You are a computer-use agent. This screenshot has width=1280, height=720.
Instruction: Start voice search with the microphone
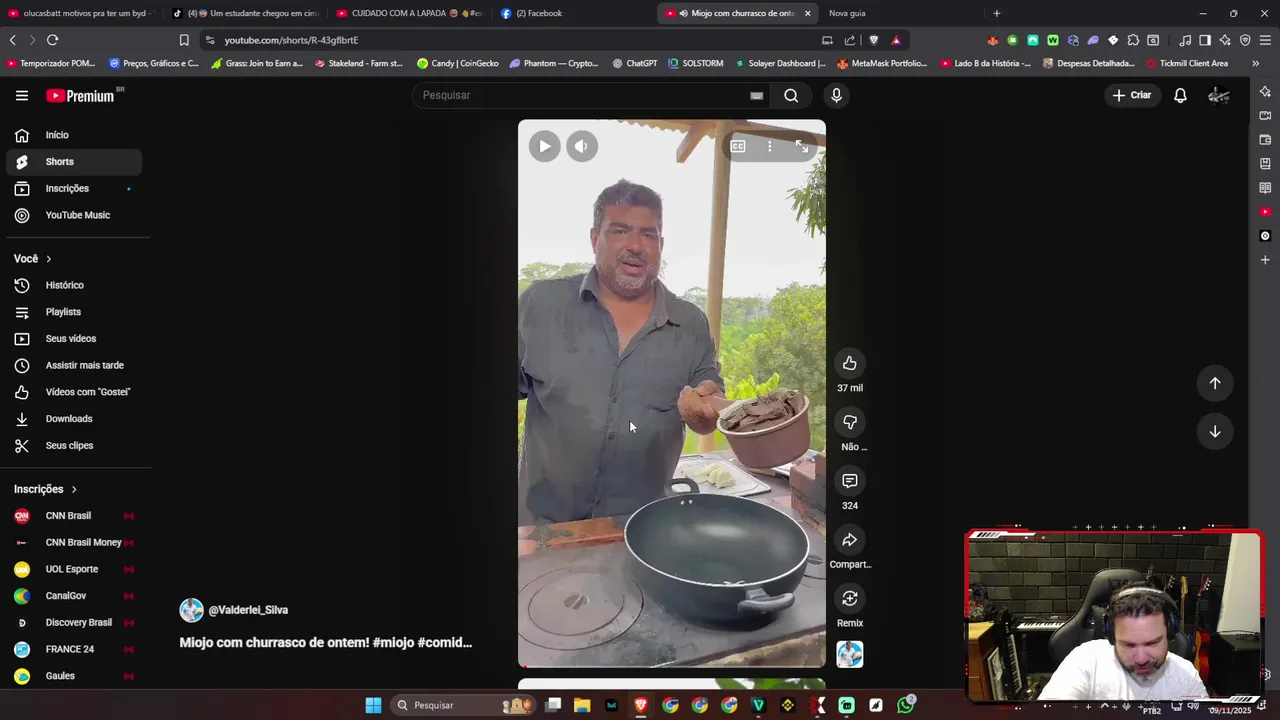click(x=836, y=95)
